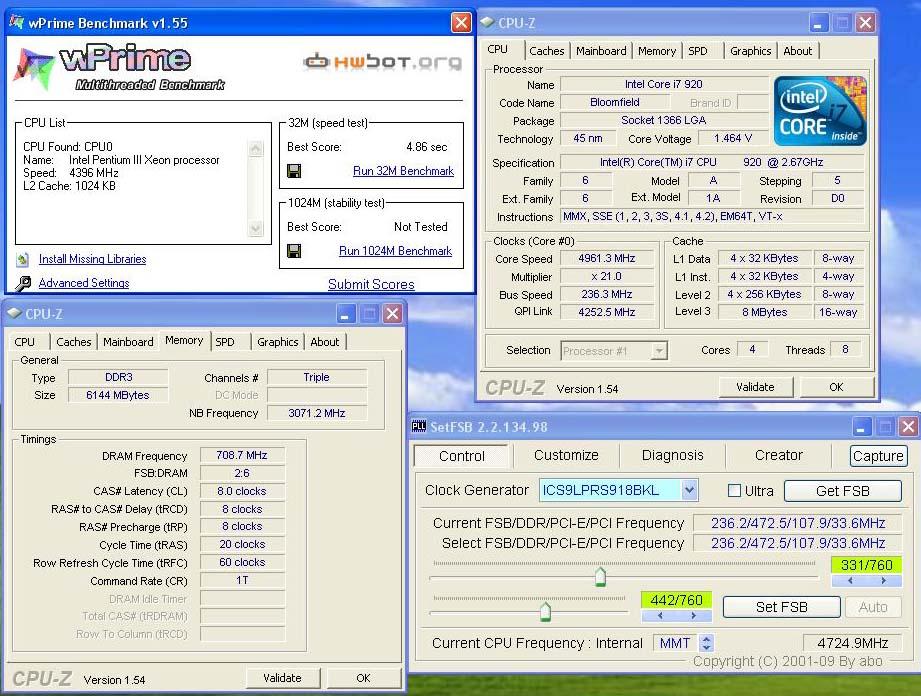Open the Customize tab in SetFSB
Image resolution: width=921 pixels, height=696 pixels.
point(566,455)
